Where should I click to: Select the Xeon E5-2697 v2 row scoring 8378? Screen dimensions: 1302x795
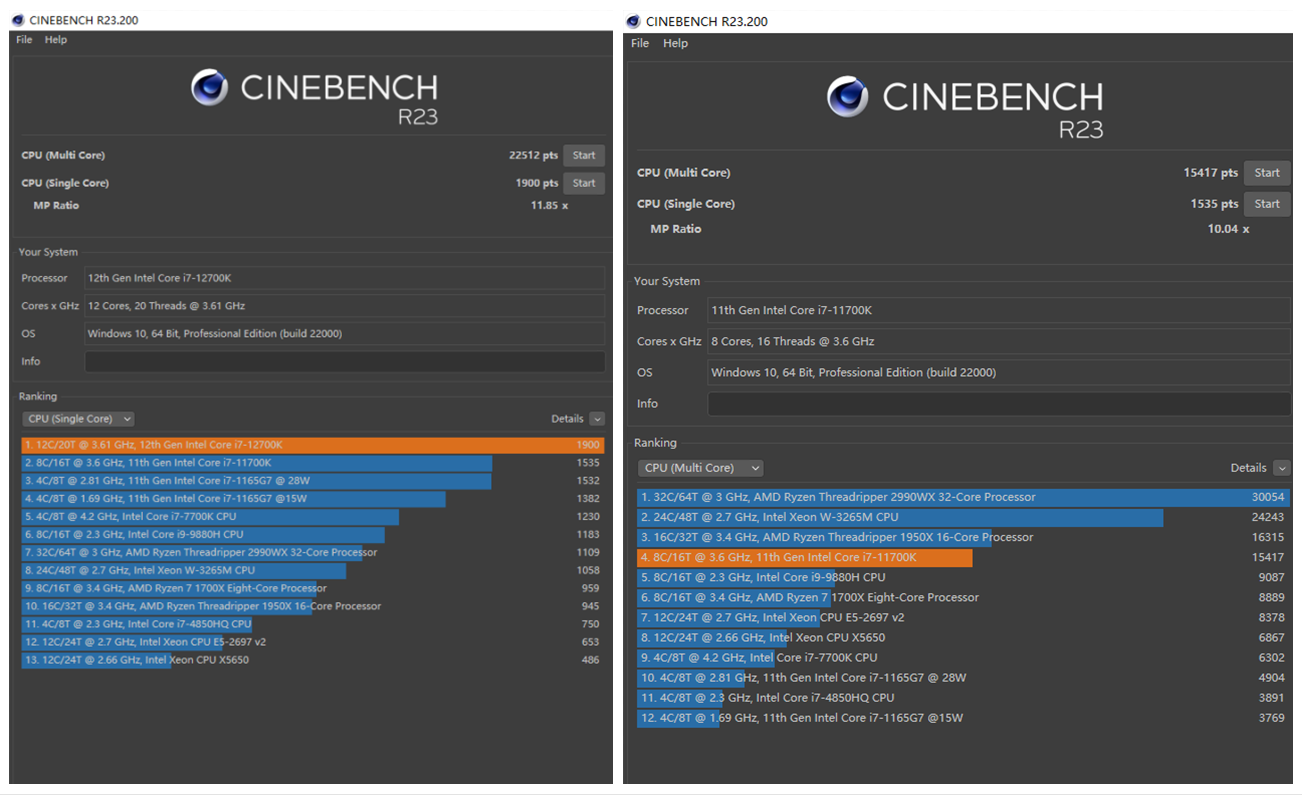click(964, 617)
